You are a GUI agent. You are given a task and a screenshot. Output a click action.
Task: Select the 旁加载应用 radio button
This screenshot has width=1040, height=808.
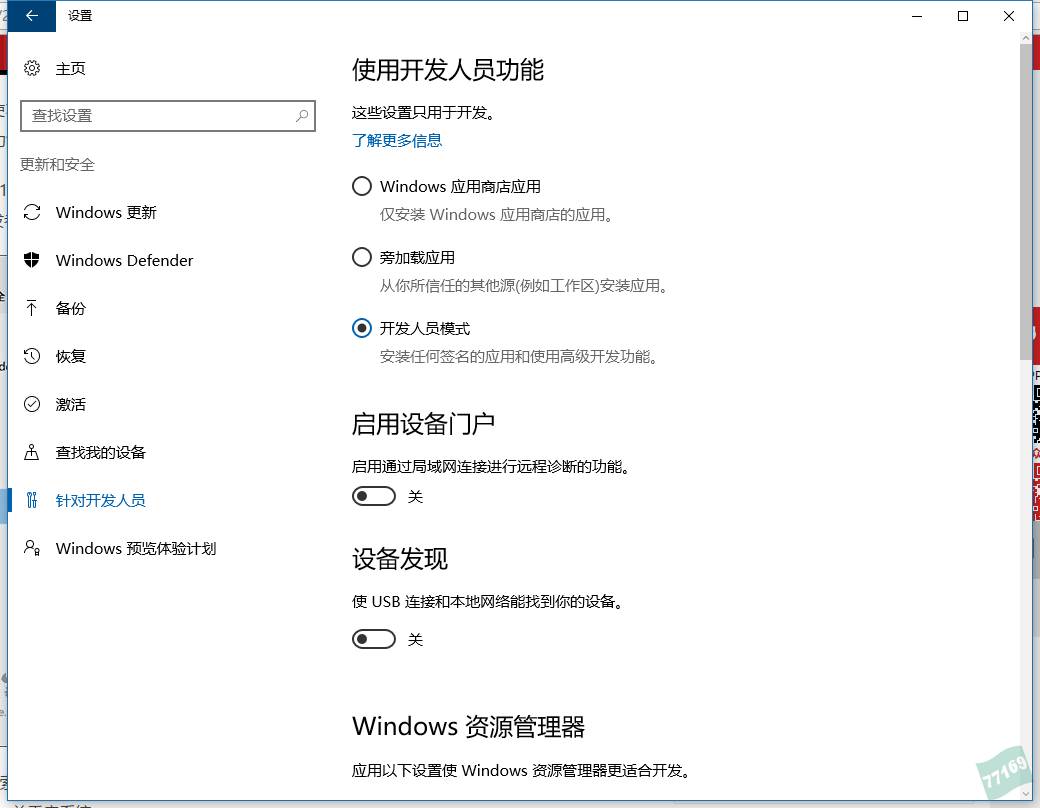(x=361, y=257)
